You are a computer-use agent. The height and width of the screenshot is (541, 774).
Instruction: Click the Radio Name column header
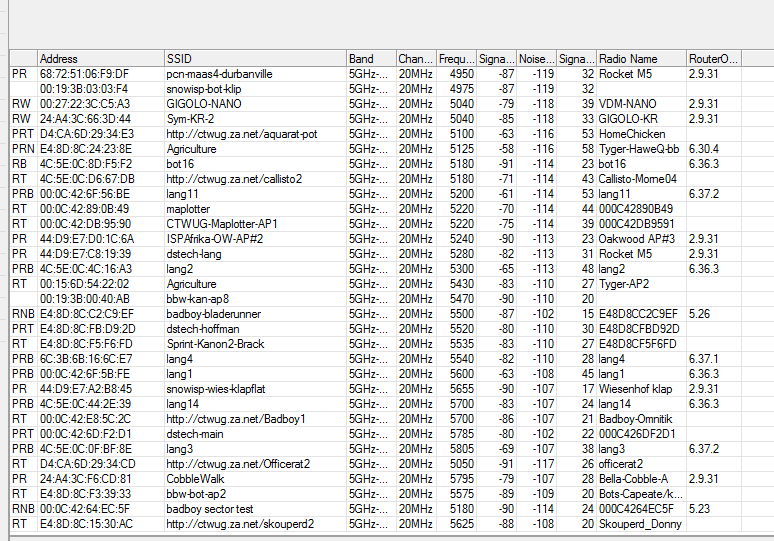click(x=641, y=59)
